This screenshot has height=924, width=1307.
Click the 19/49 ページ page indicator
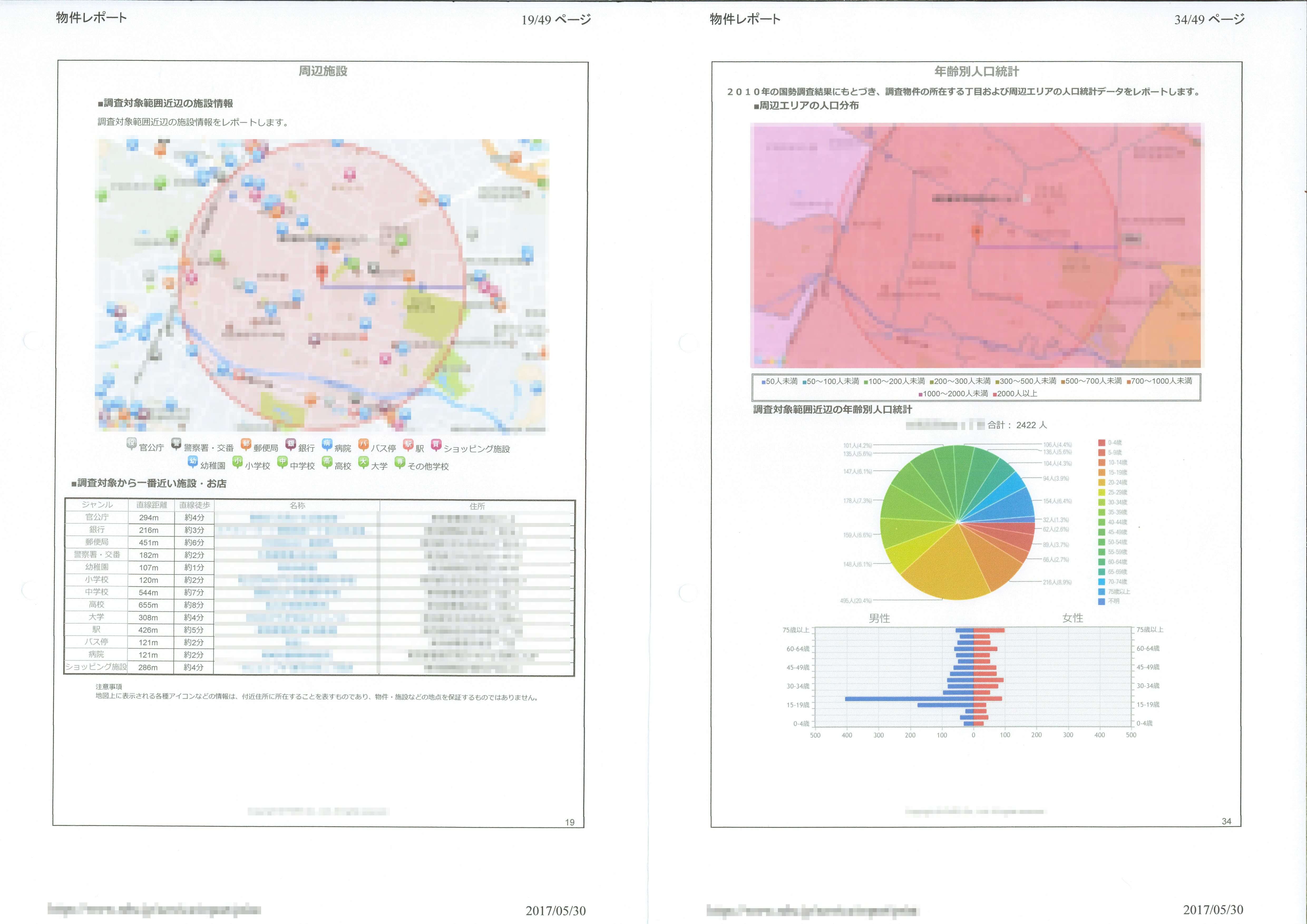tap(556, 20)
